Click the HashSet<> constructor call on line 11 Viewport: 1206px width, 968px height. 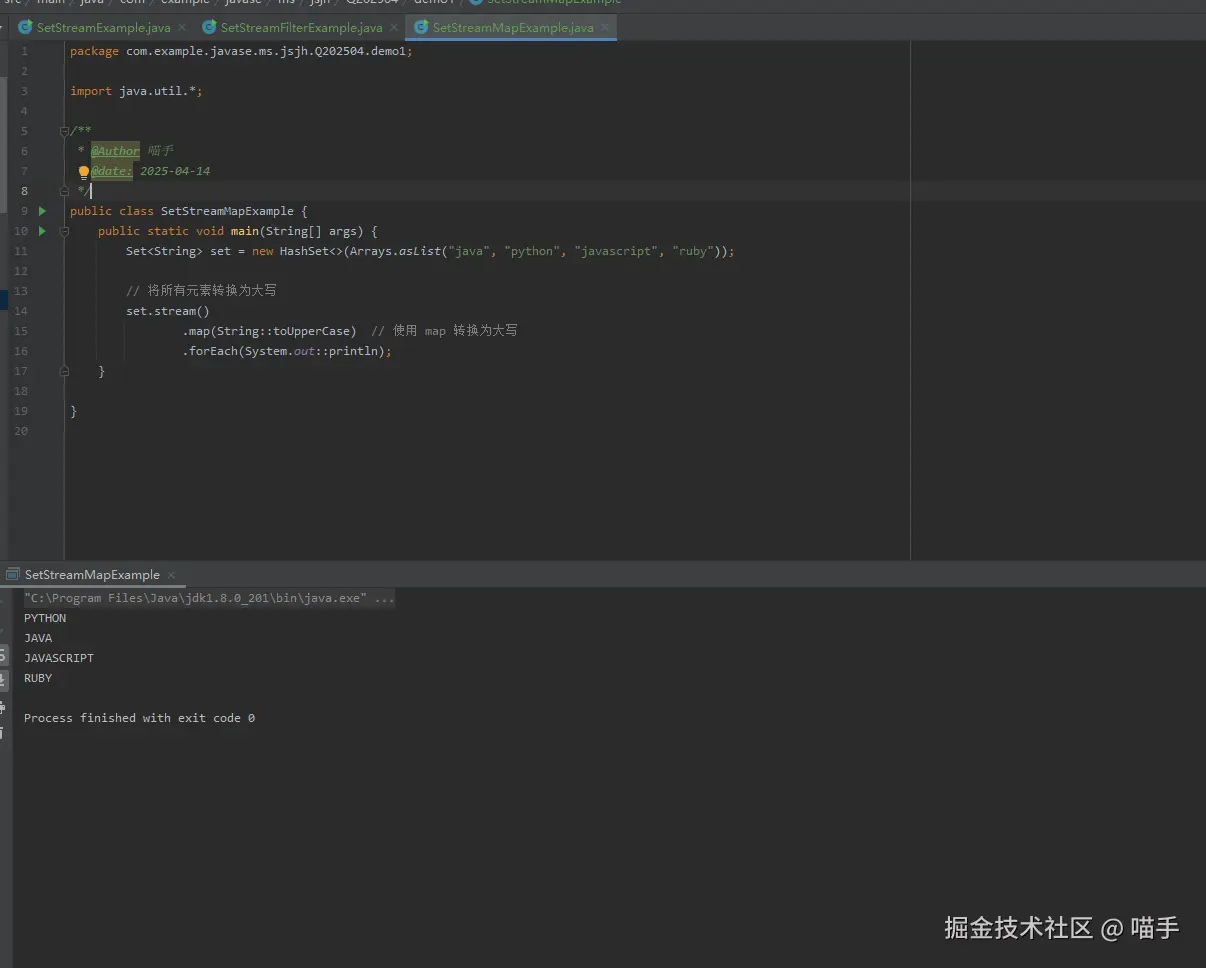tap(311, 251)
